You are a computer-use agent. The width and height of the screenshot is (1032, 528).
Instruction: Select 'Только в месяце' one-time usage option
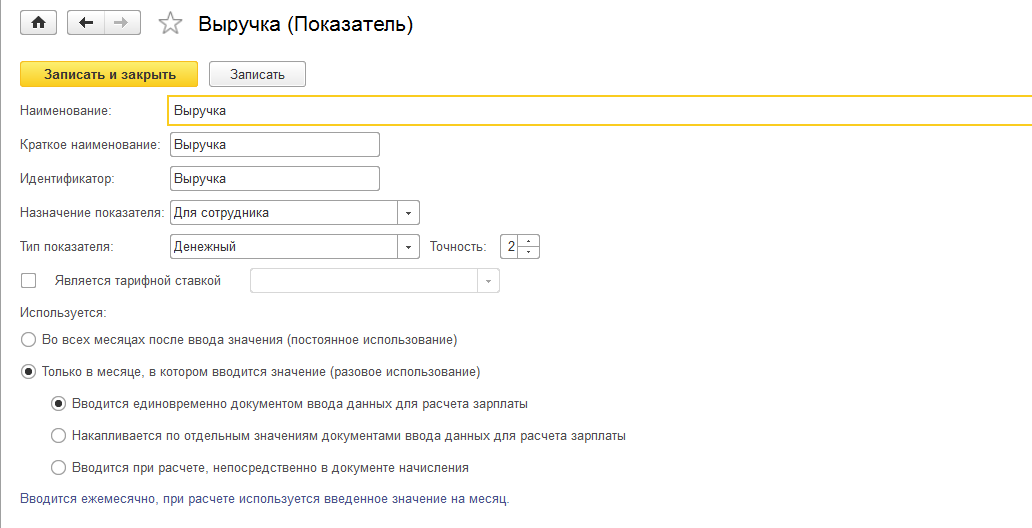tap(29, 372)
